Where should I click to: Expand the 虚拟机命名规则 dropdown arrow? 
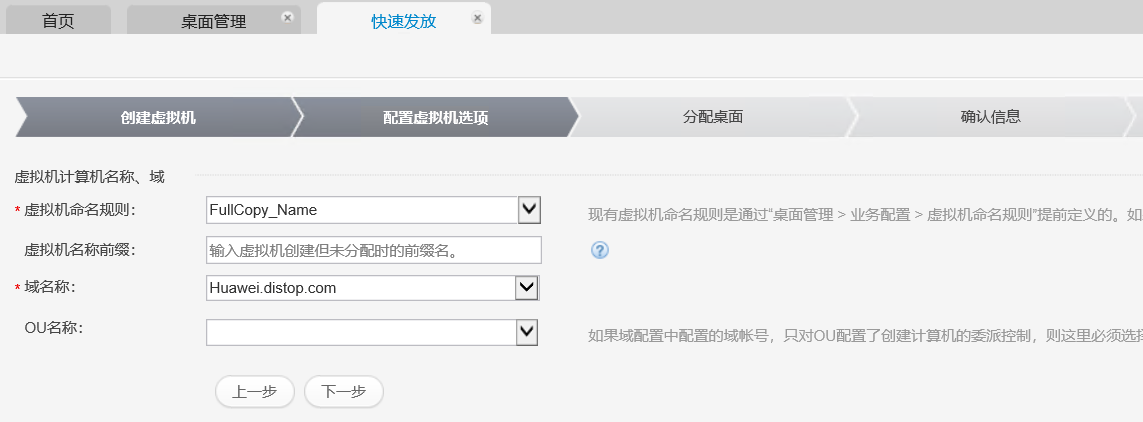(x=529, y=209)
